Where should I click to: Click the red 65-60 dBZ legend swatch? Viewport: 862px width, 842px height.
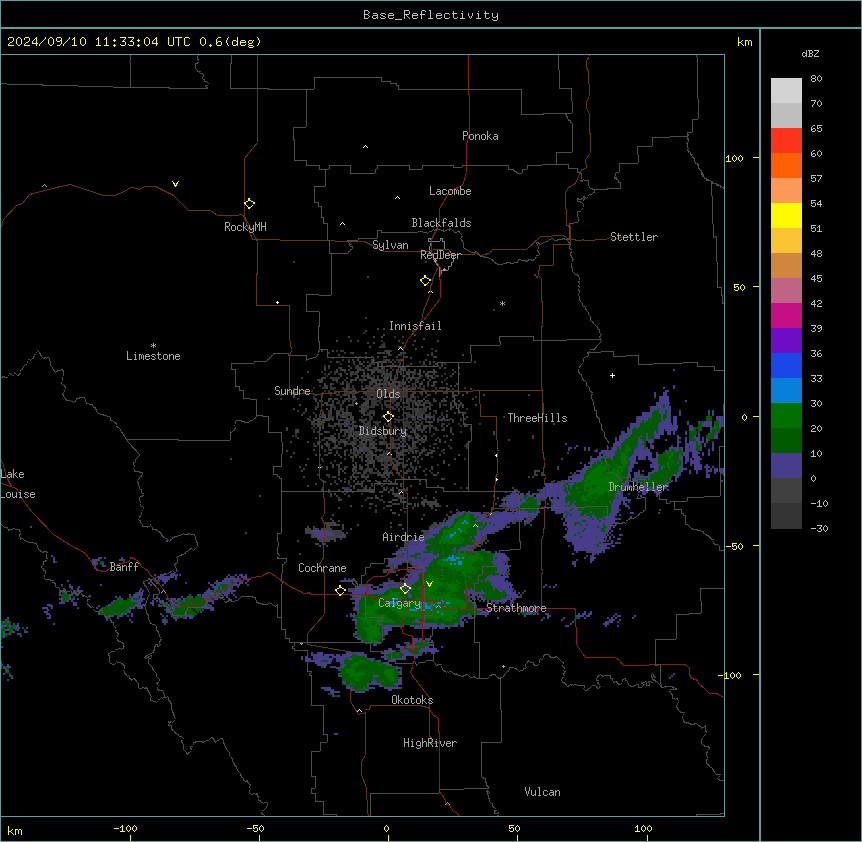tap(786, 141)
